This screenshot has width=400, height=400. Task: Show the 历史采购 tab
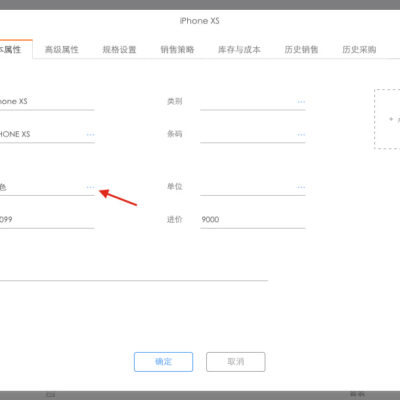pos(359,50)
